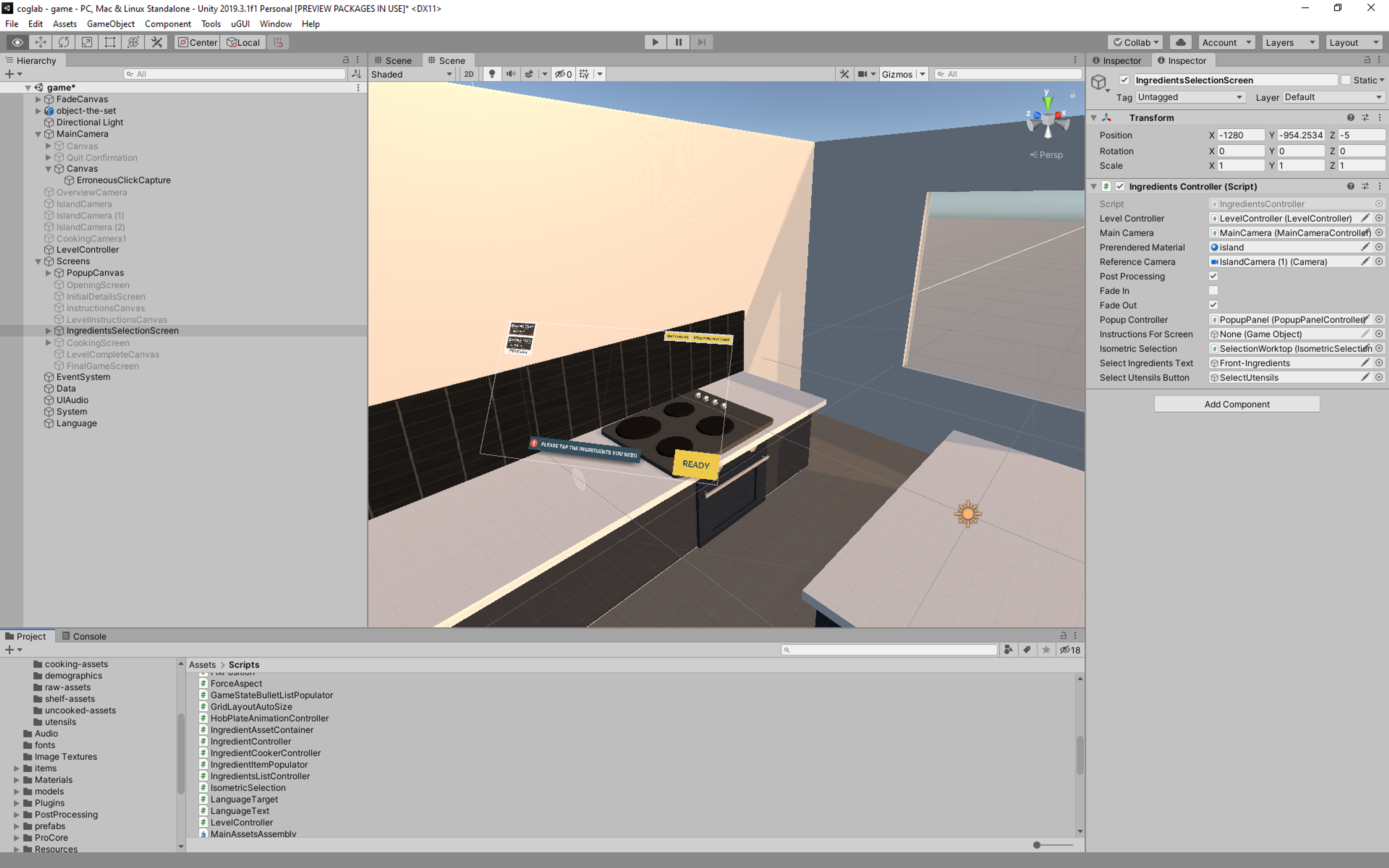The width and height of the screenshot is (1389, 868).
Task: Expand the PopupCanvas hierarchy item
Action: coord(48,273)
